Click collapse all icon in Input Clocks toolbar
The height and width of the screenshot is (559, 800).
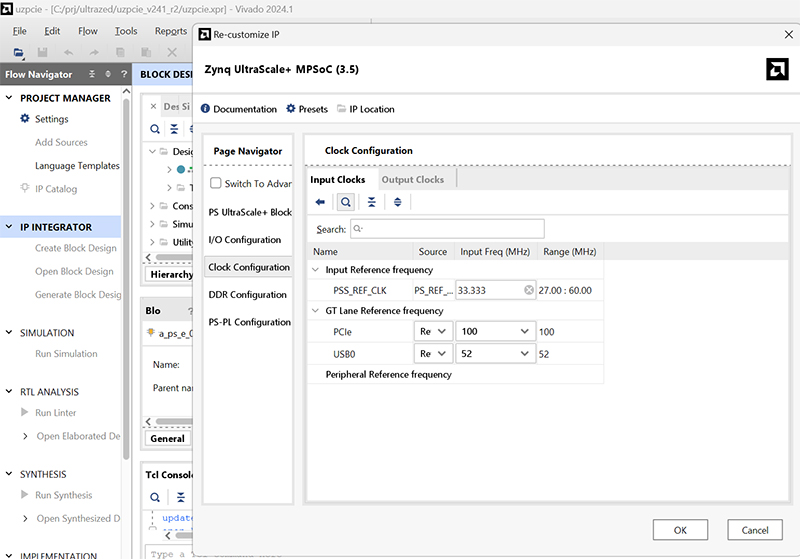point(372,202)
